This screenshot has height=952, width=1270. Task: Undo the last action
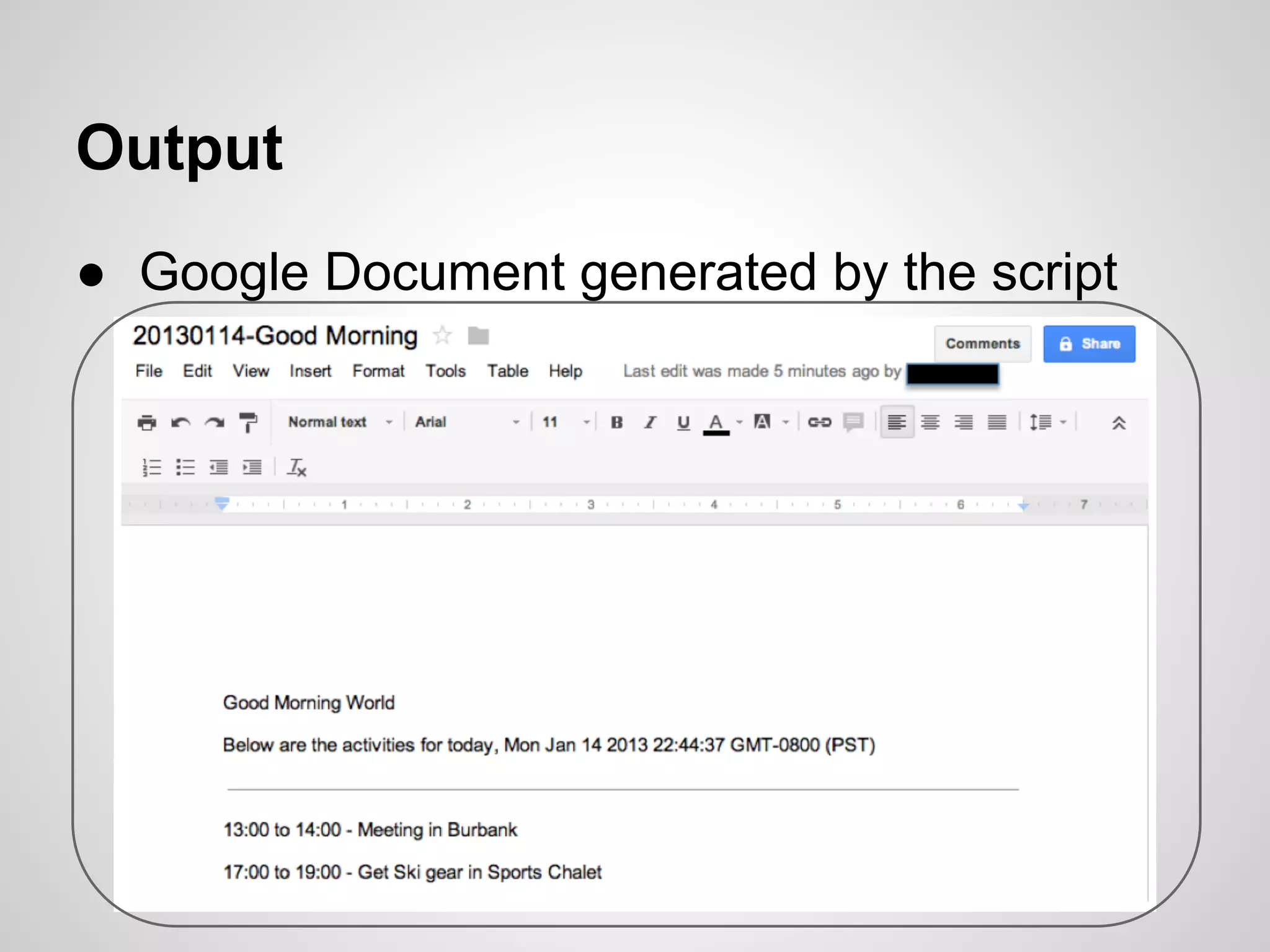tap(180, 423)
